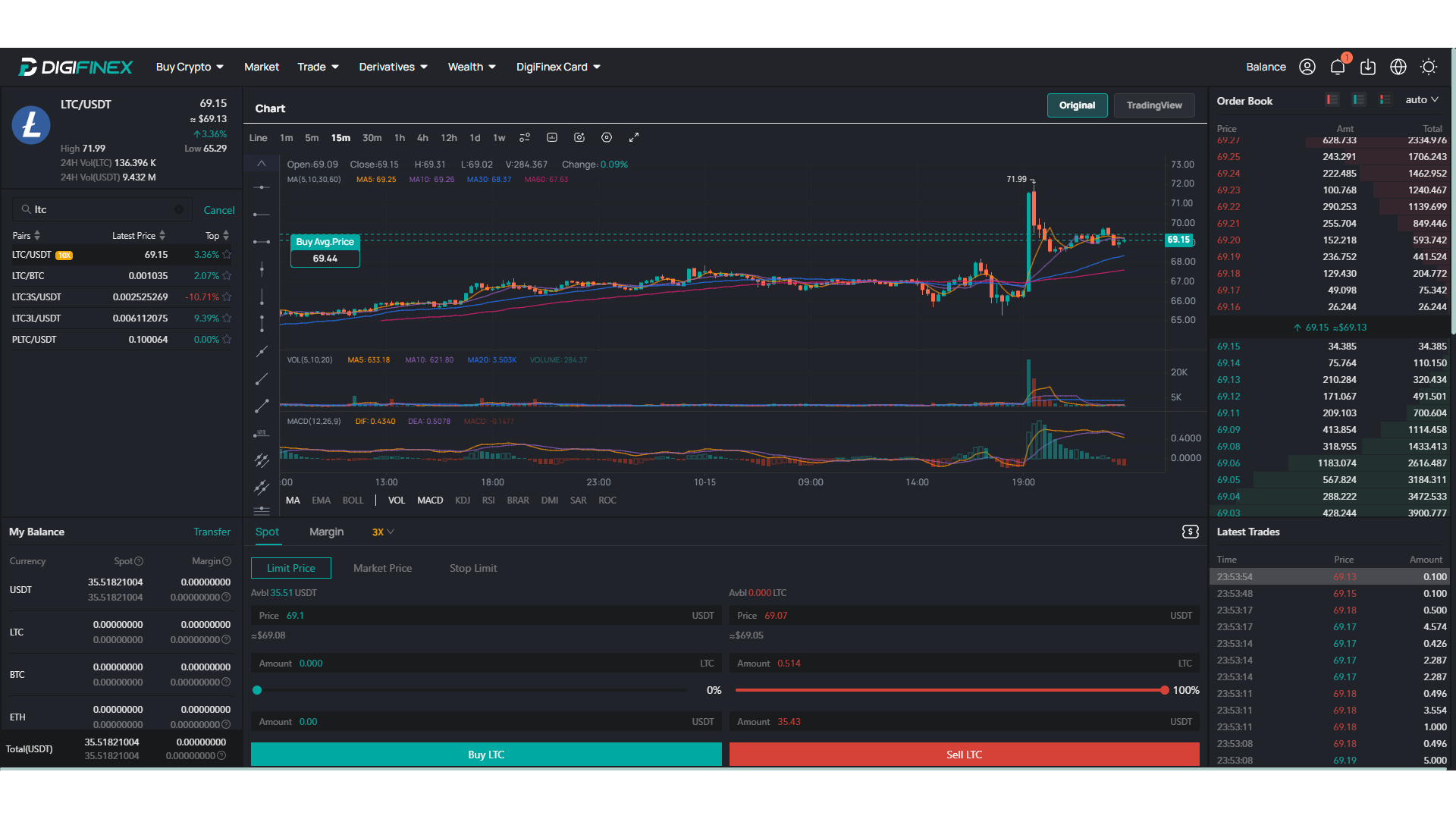Switch chart to TradingView mode
This screenshot has height=819, width=1456.
click(1154, 105)
